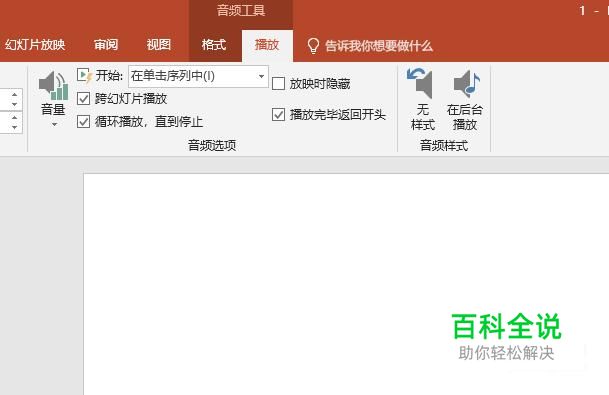
Task: Click the lower spinner's up arrow
Action: pyautogui.click(x=14, y=117)
